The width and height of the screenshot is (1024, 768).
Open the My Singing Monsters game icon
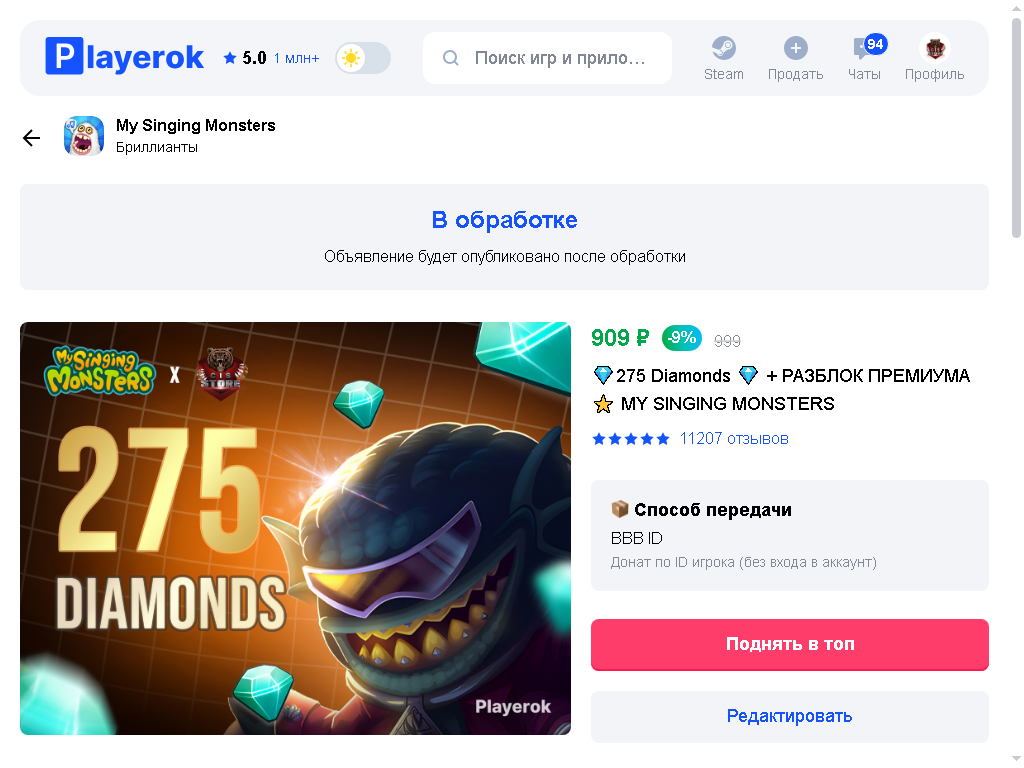(84, 136)
